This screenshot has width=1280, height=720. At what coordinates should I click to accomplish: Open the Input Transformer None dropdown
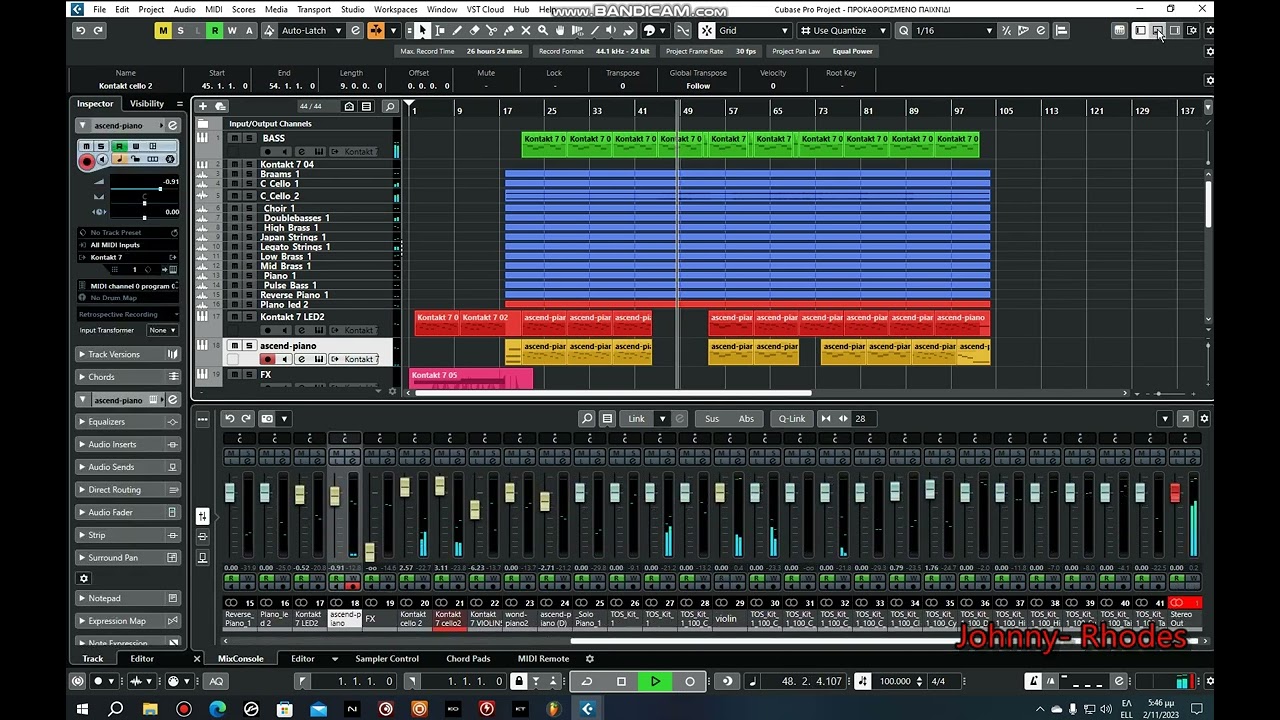(x=162, y=330)
